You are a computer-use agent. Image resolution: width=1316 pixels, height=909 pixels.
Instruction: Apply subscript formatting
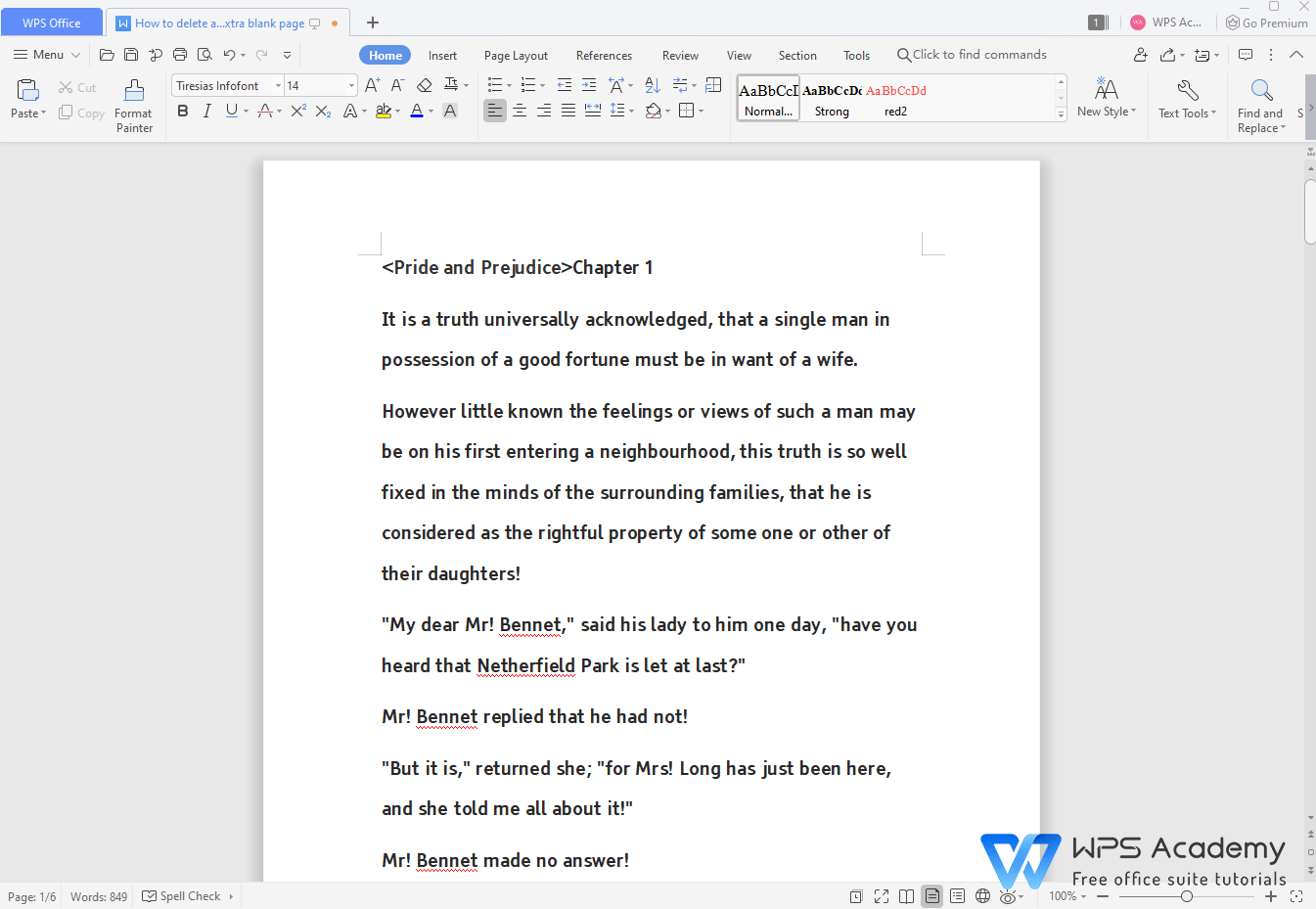323,112
